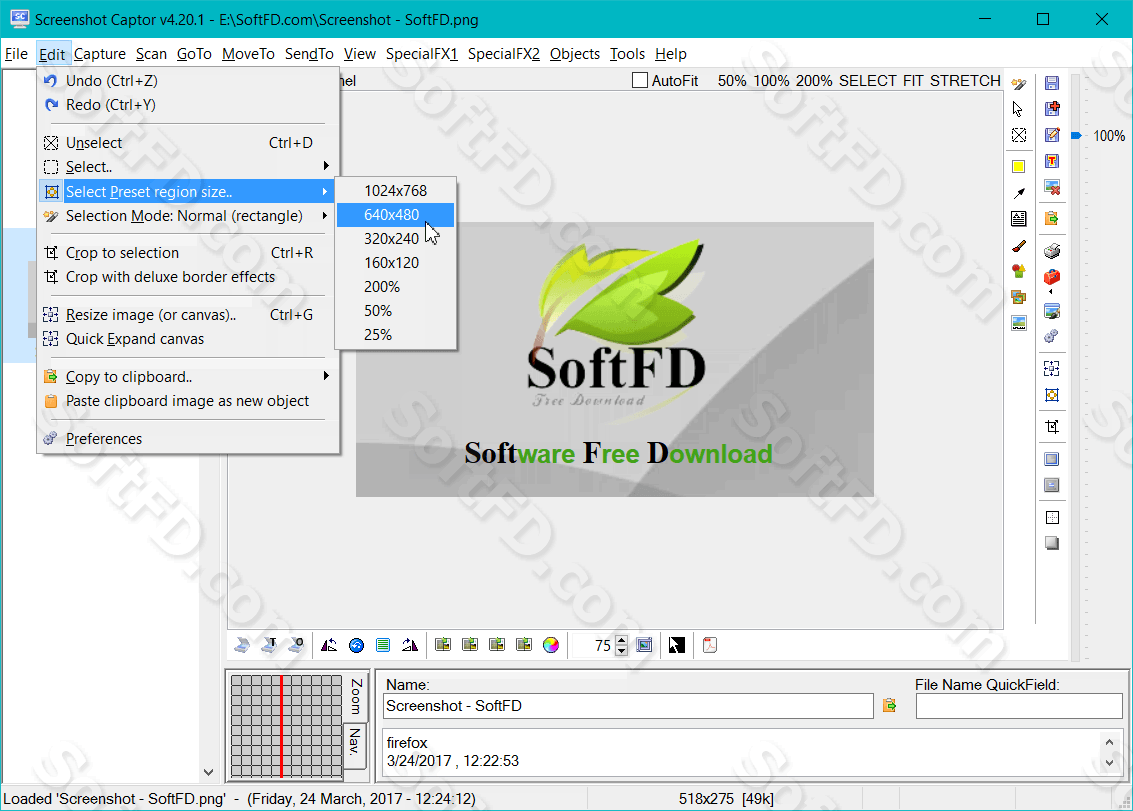
Task: Click the left panel scroll down arrow
Action: coord(208,772)
